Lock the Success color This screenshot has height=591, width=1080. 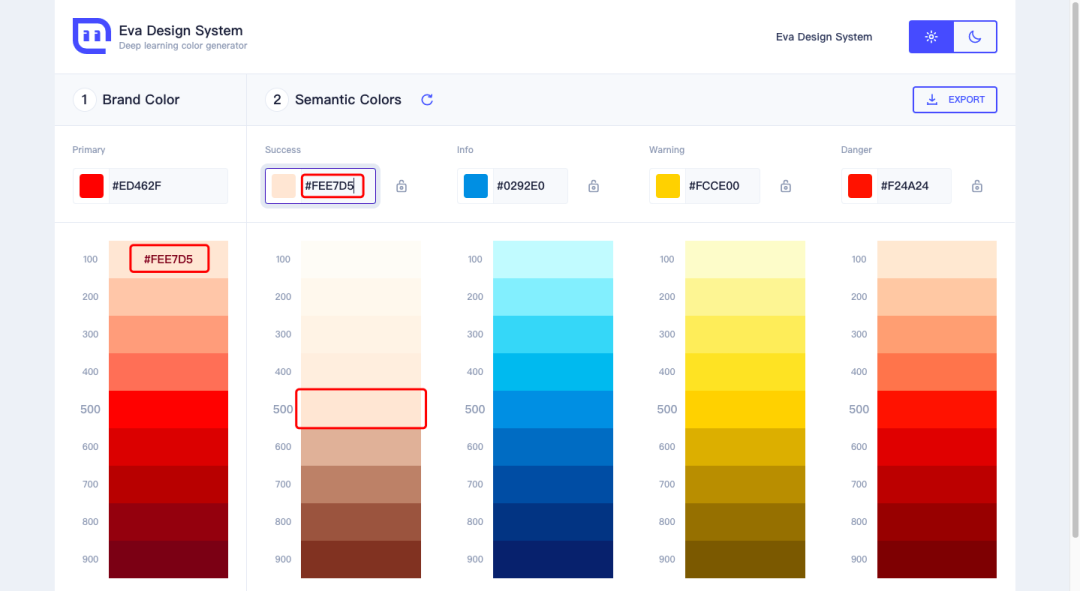[401, 186]
